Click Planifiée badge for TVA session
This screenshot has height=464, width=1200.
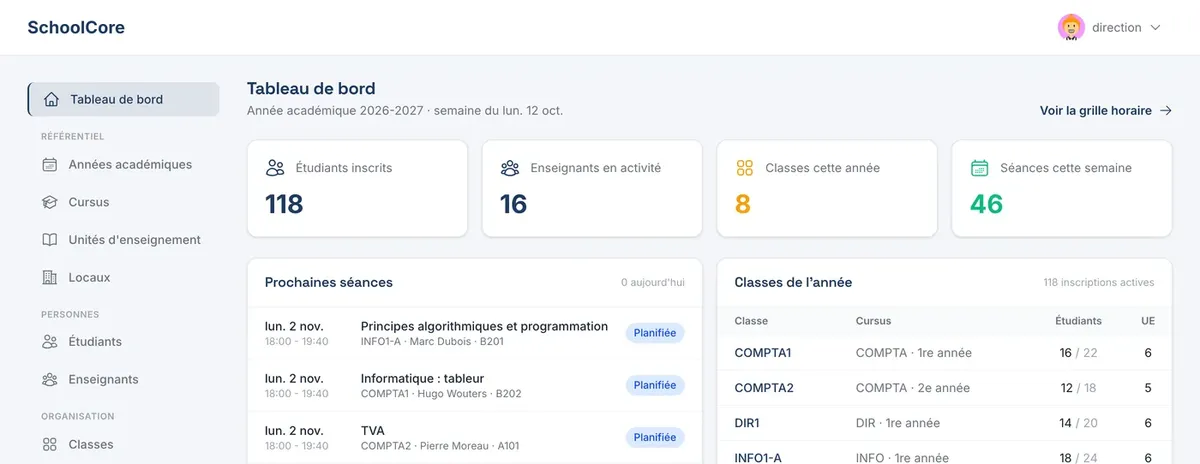pyautogui.click(x=655, y=437)
